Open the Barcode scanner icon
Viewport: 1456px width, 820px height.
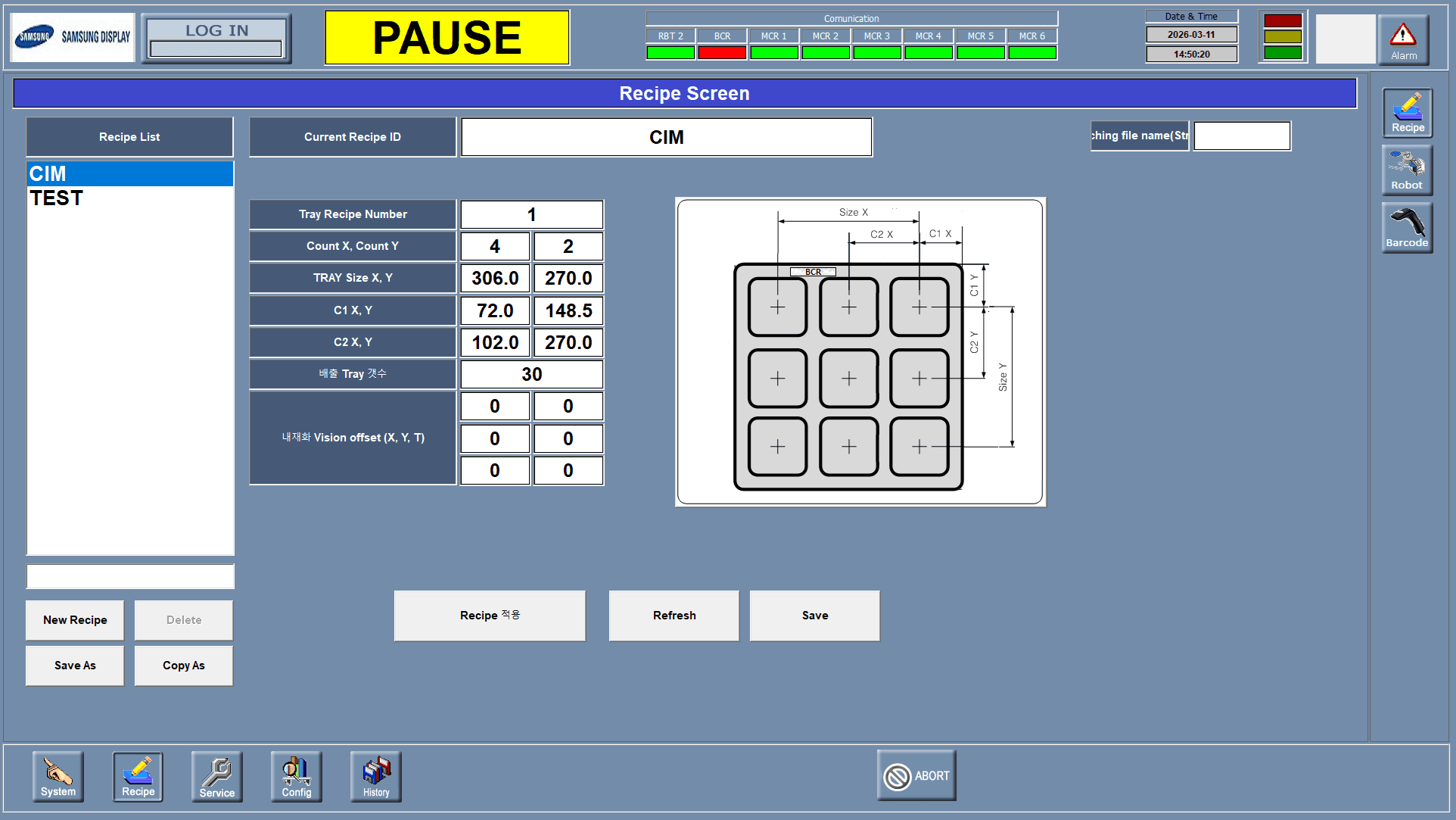click(x=1407, y=228)
